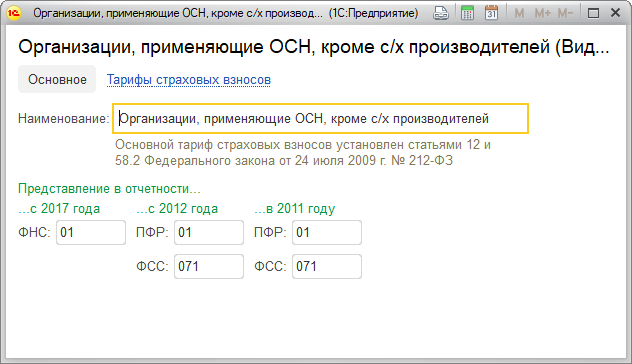The height and width of the screenshot is (364, 632).
Task: Maximize the window using the square icon
Action: 593,13
